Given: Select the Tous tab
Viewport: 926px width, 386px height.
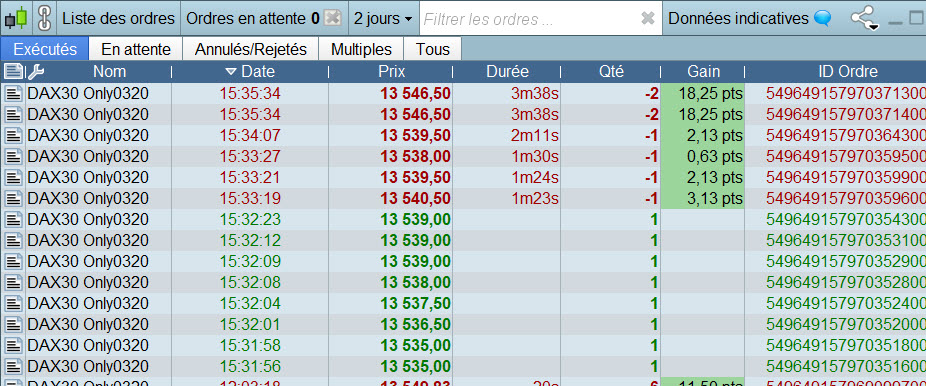Looking at the screenshot, I should point(433,49).
